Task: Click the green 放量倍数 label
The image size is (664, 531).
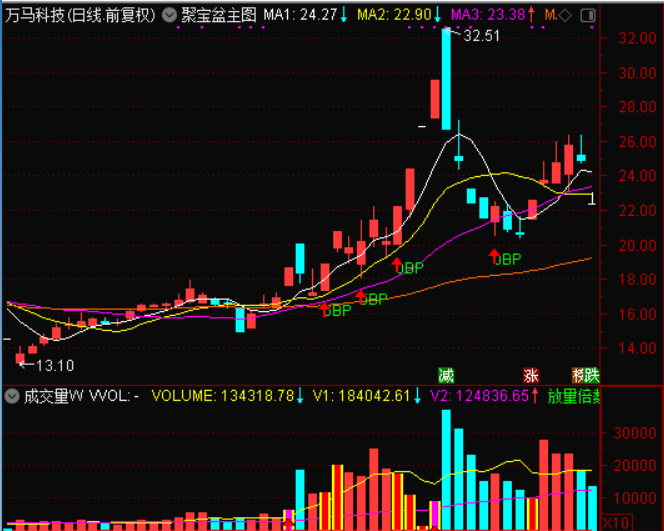Action: tap(573, 396)
